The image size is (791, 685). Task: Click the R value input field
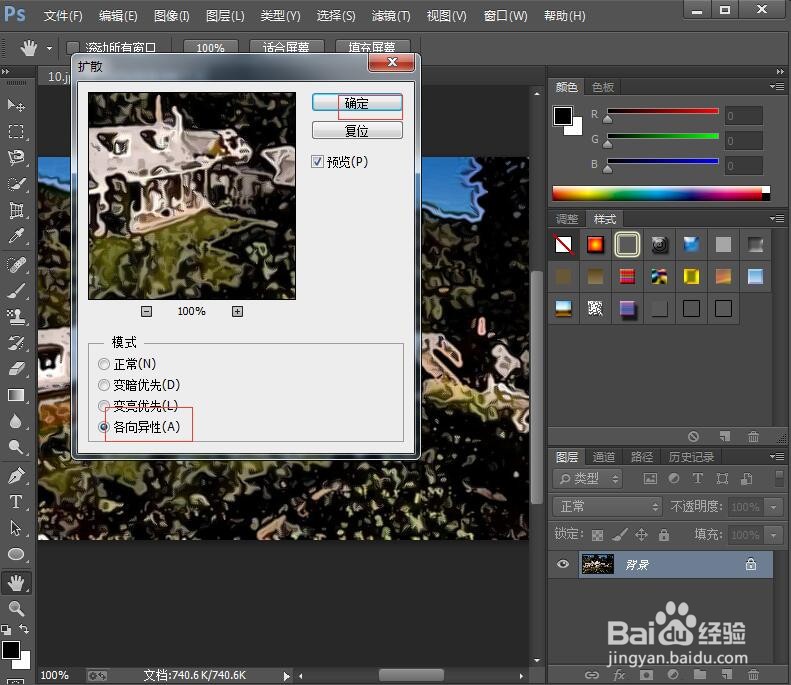(744, 116)
